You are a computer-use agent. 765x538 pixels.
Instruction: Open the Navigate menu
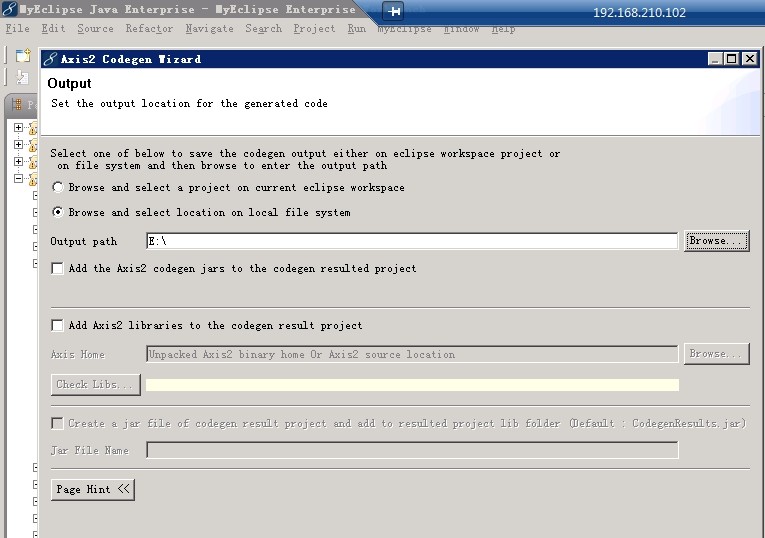[209, 29]
